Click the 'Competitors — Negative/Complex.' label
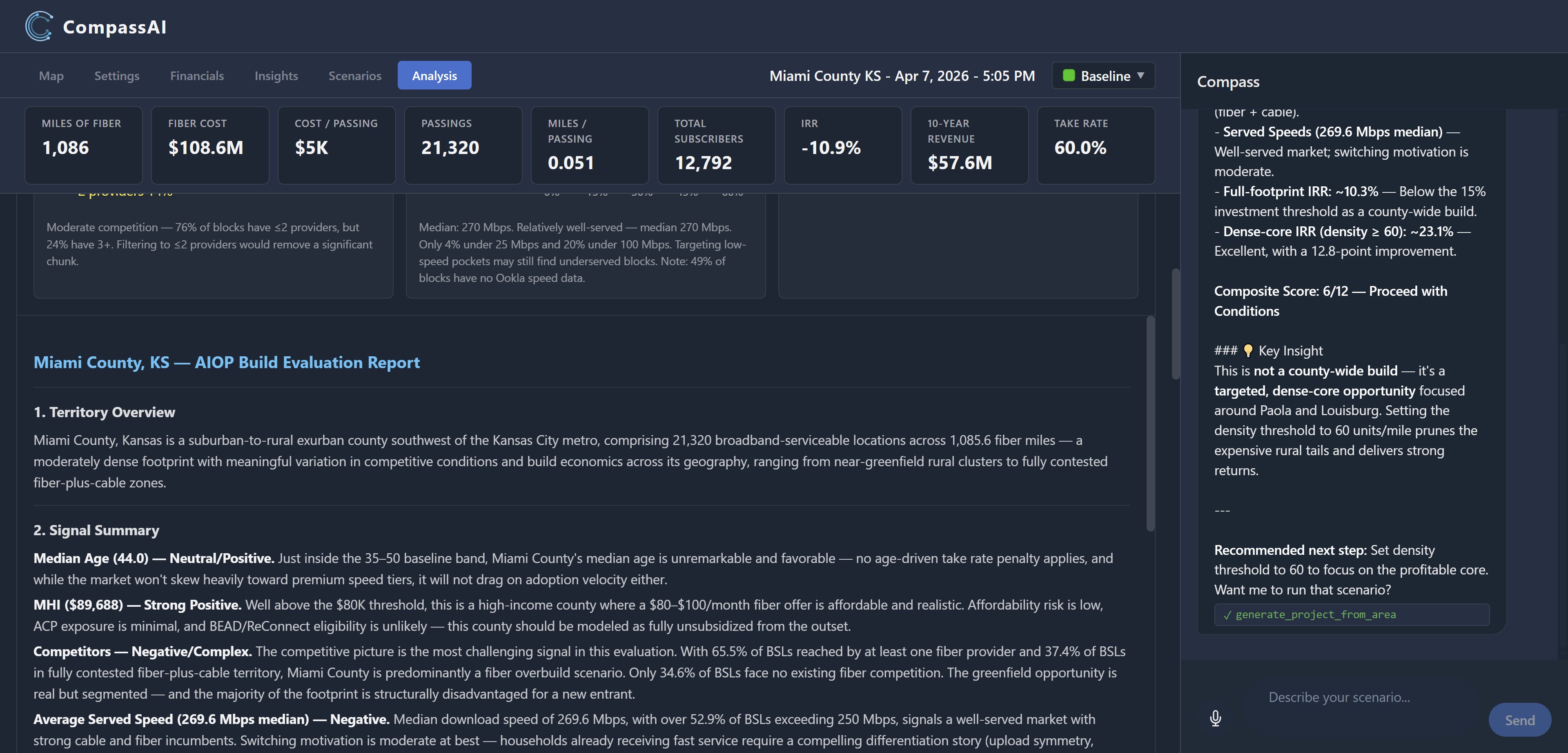Viewport: 1568px width, 753px height. coord(143,652)
